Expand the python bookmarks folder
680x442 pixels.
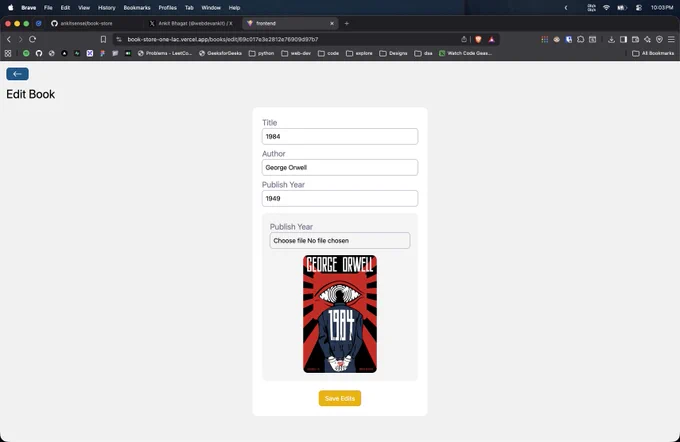coord(262,53)
